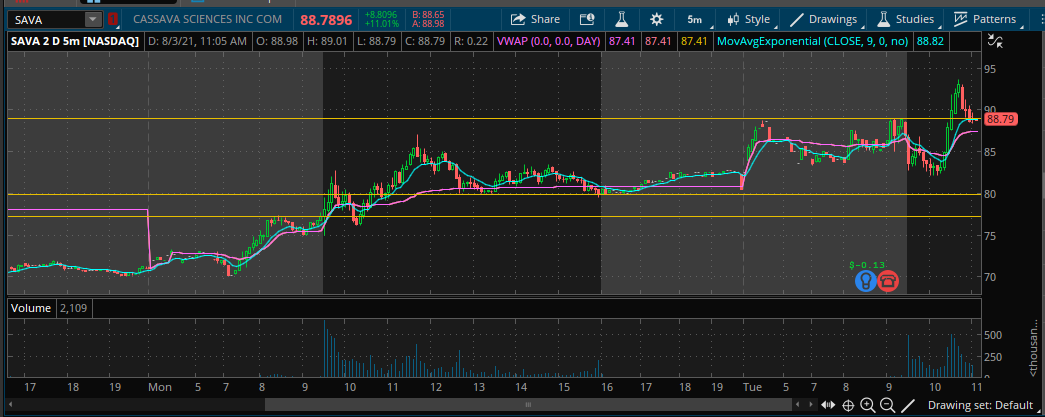Change the 5m timeframe
This screenshot has width=1045, height=417.
(694, 19)
